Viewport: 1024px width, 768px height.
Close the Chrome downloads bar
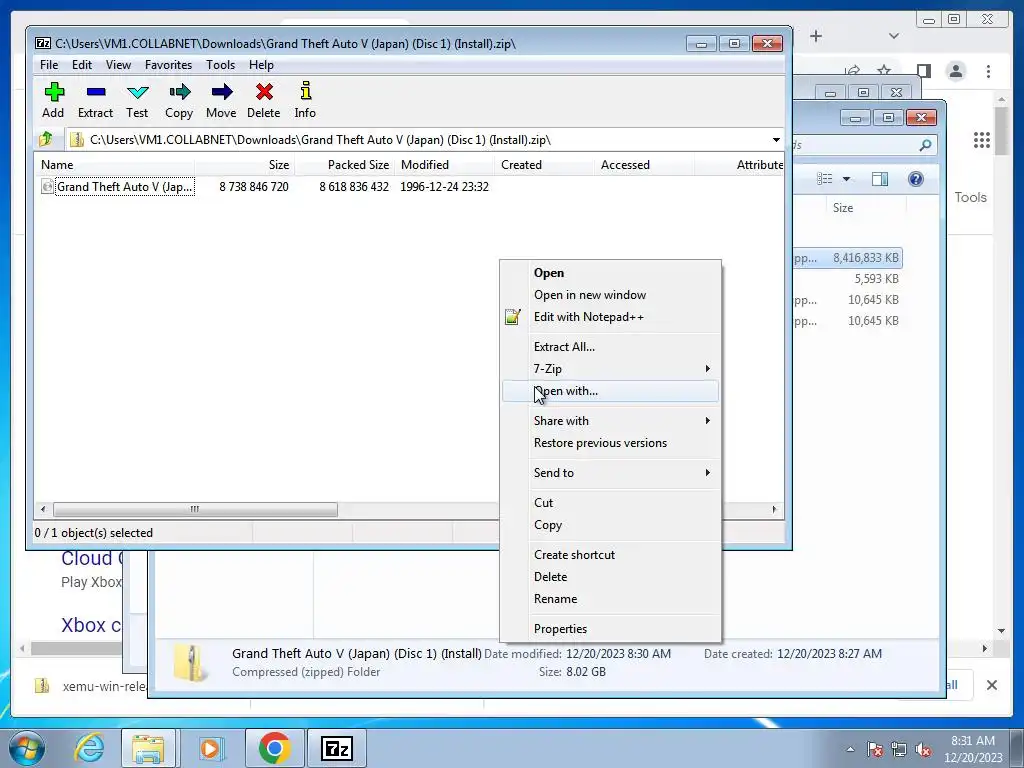(x=992, y=685)
